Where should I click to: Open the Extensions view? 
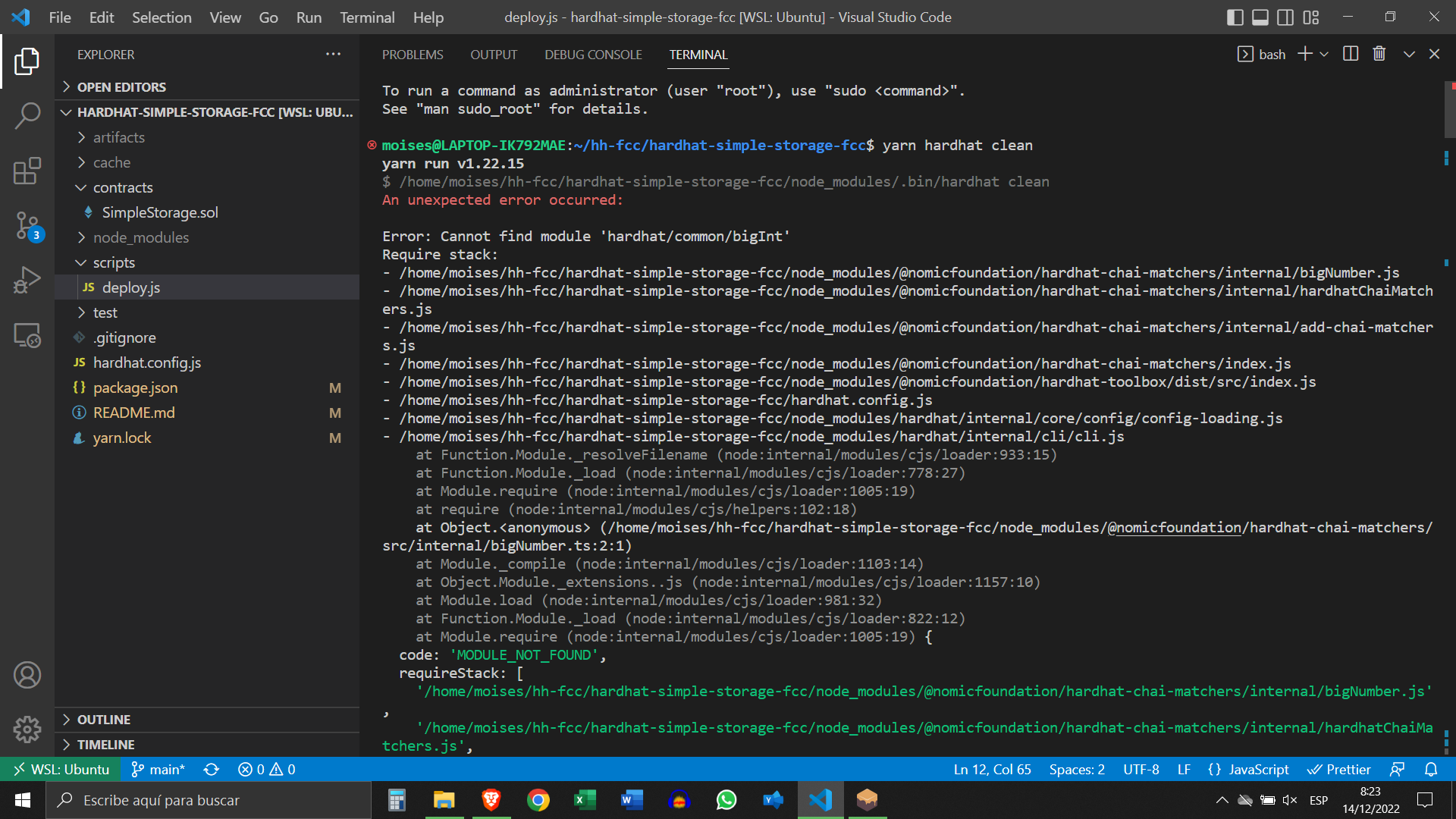[27, 171]
